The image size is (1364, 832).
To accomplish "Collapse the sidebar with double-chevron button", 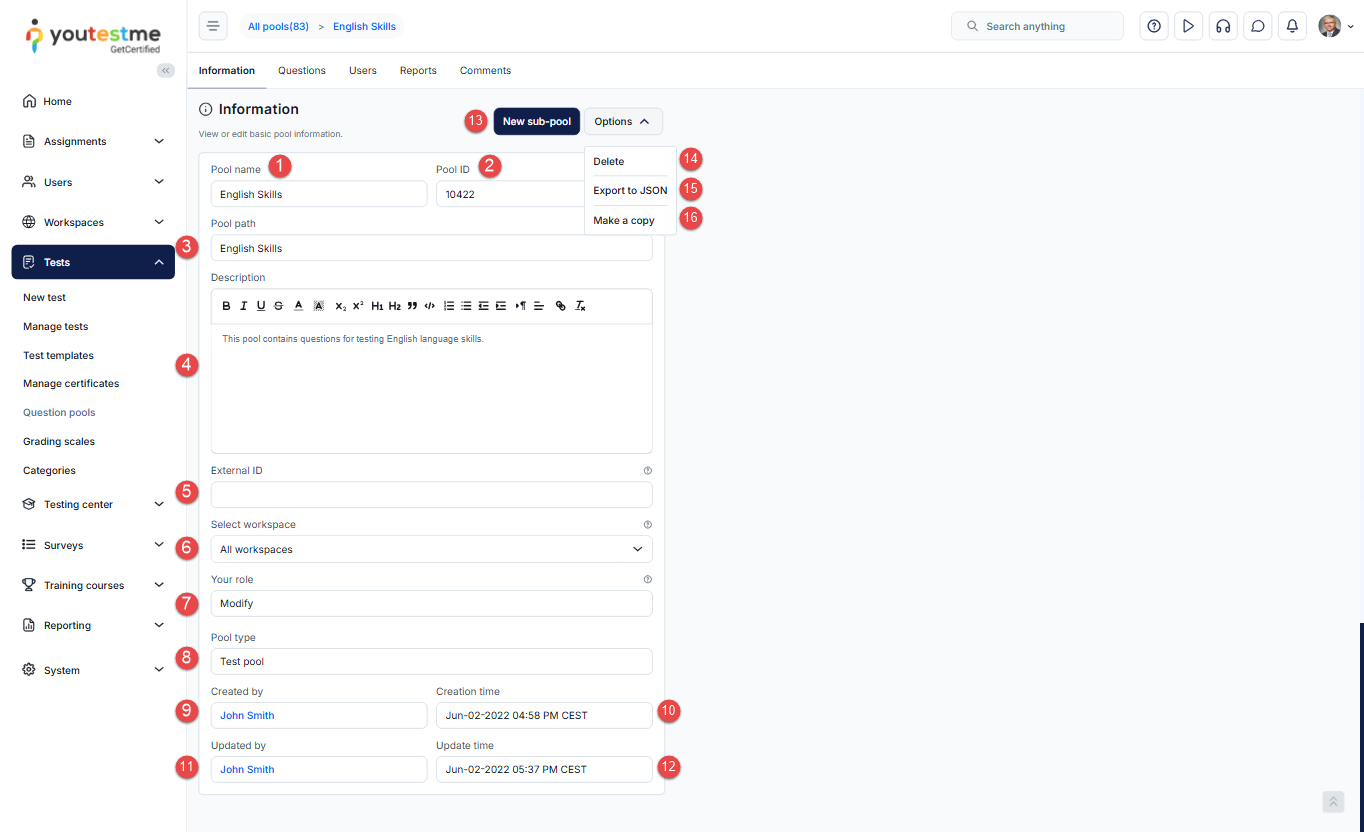I will 166,70.
